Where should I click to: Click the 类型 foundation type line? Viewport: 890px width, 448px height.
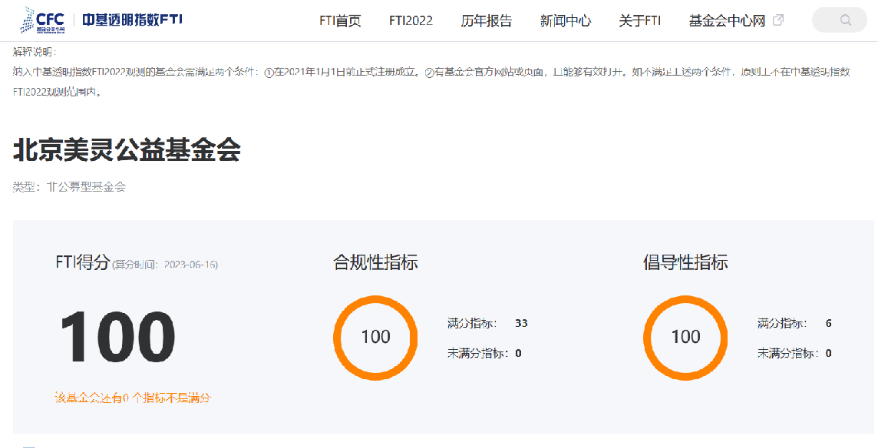click(x=69, y=187)
